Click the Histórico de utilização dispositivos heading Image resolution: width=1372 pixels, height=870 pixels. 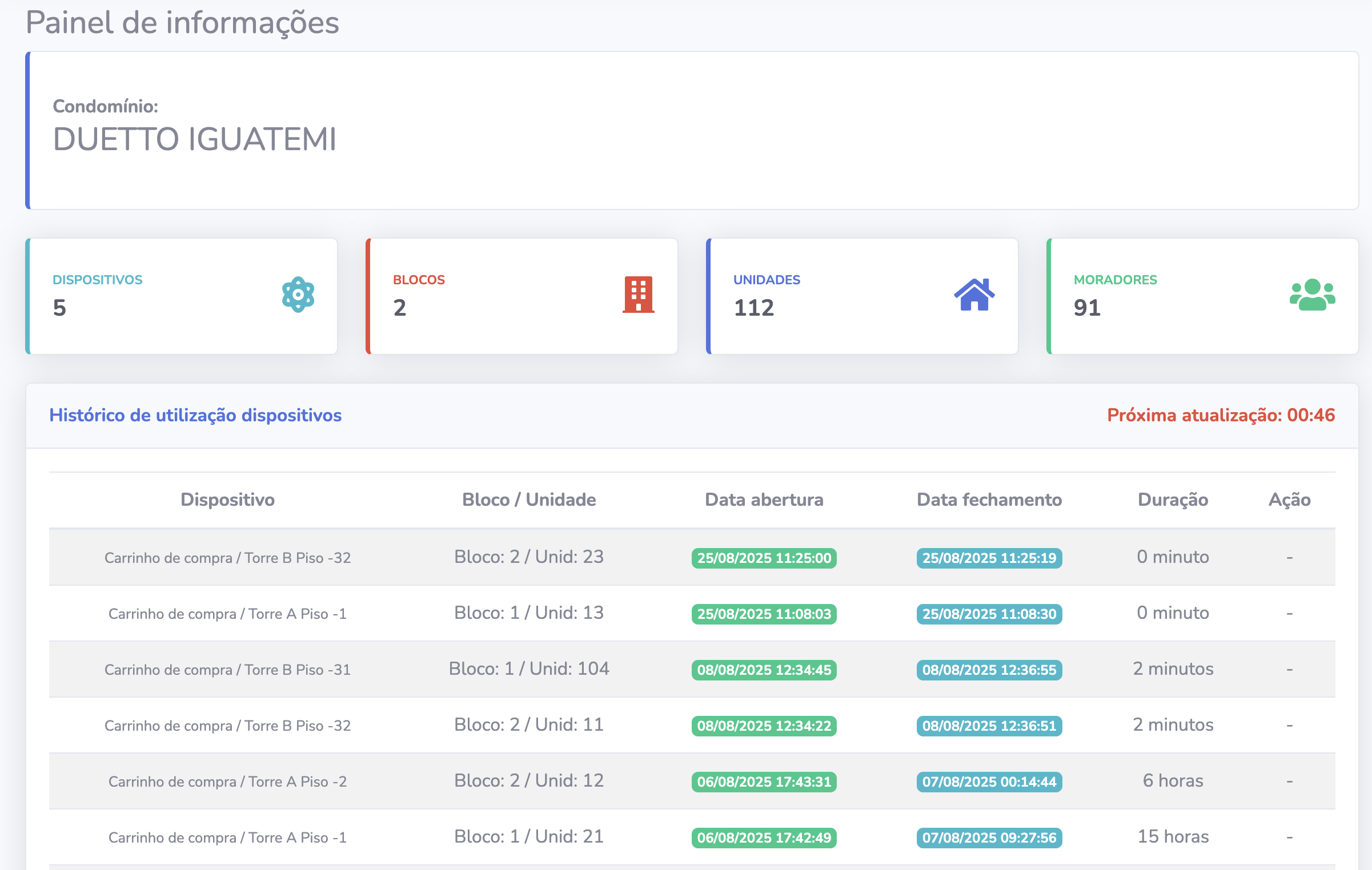[x=195, y=415]
